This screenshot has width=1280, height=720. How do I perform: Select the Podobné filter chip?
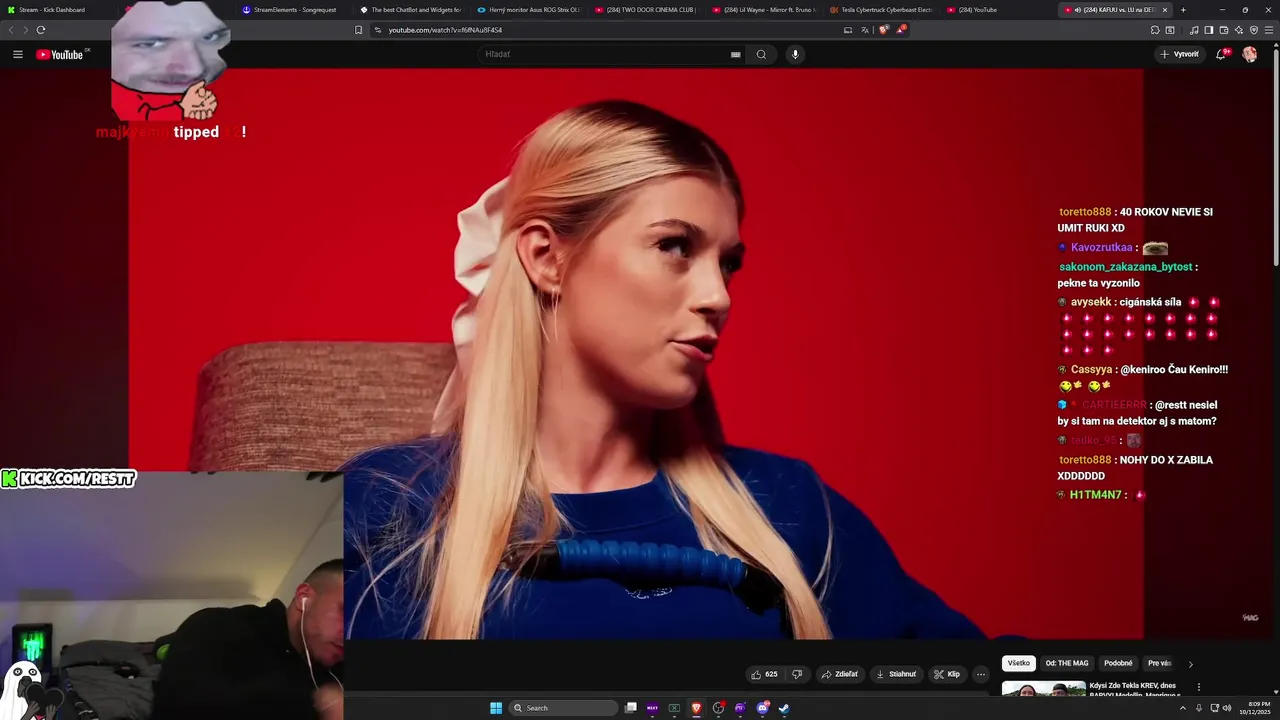(1118, 663)
